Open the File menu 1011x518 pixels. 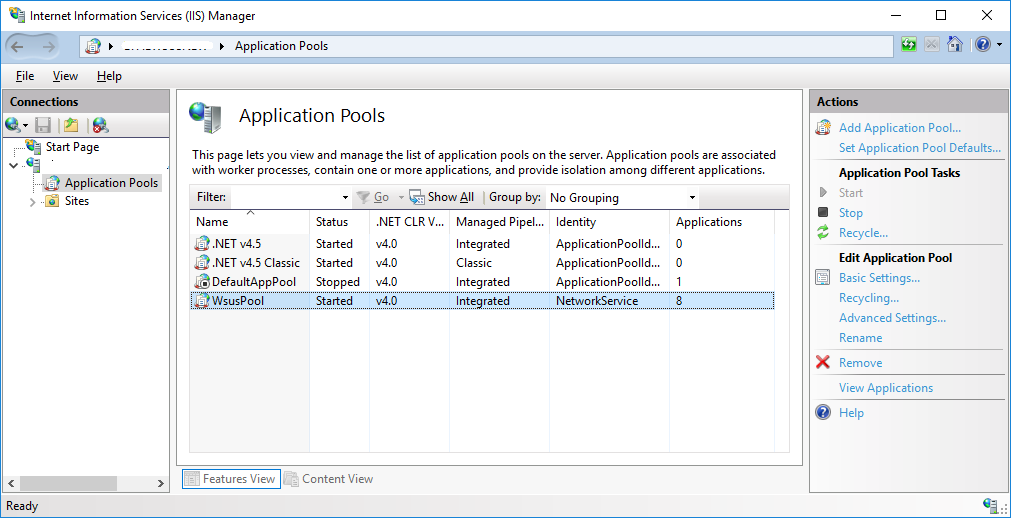pyautogui.click(x=25, y=76)
